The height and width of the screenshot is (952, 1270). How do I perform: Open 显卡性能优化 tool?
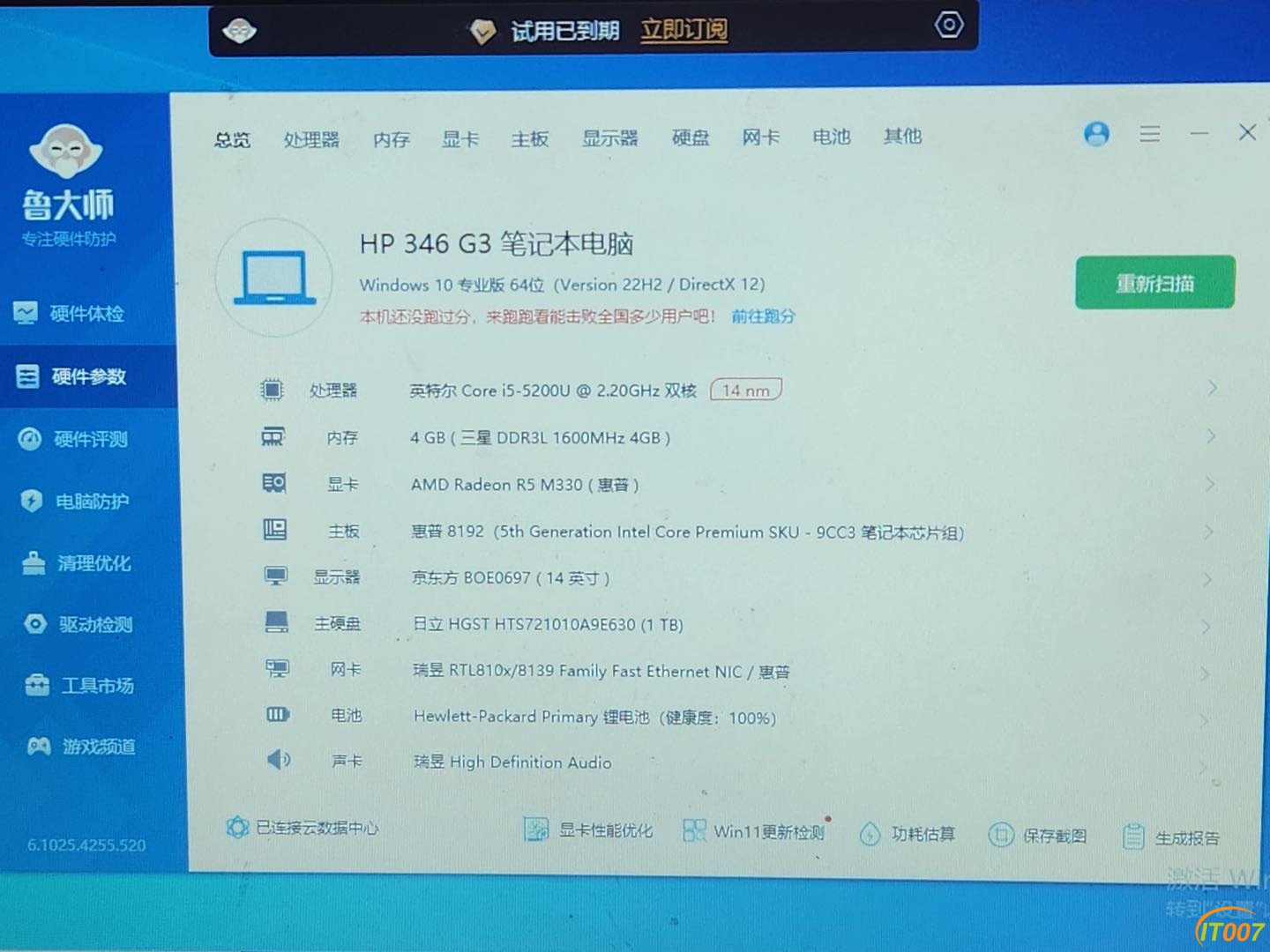(587, 829)
